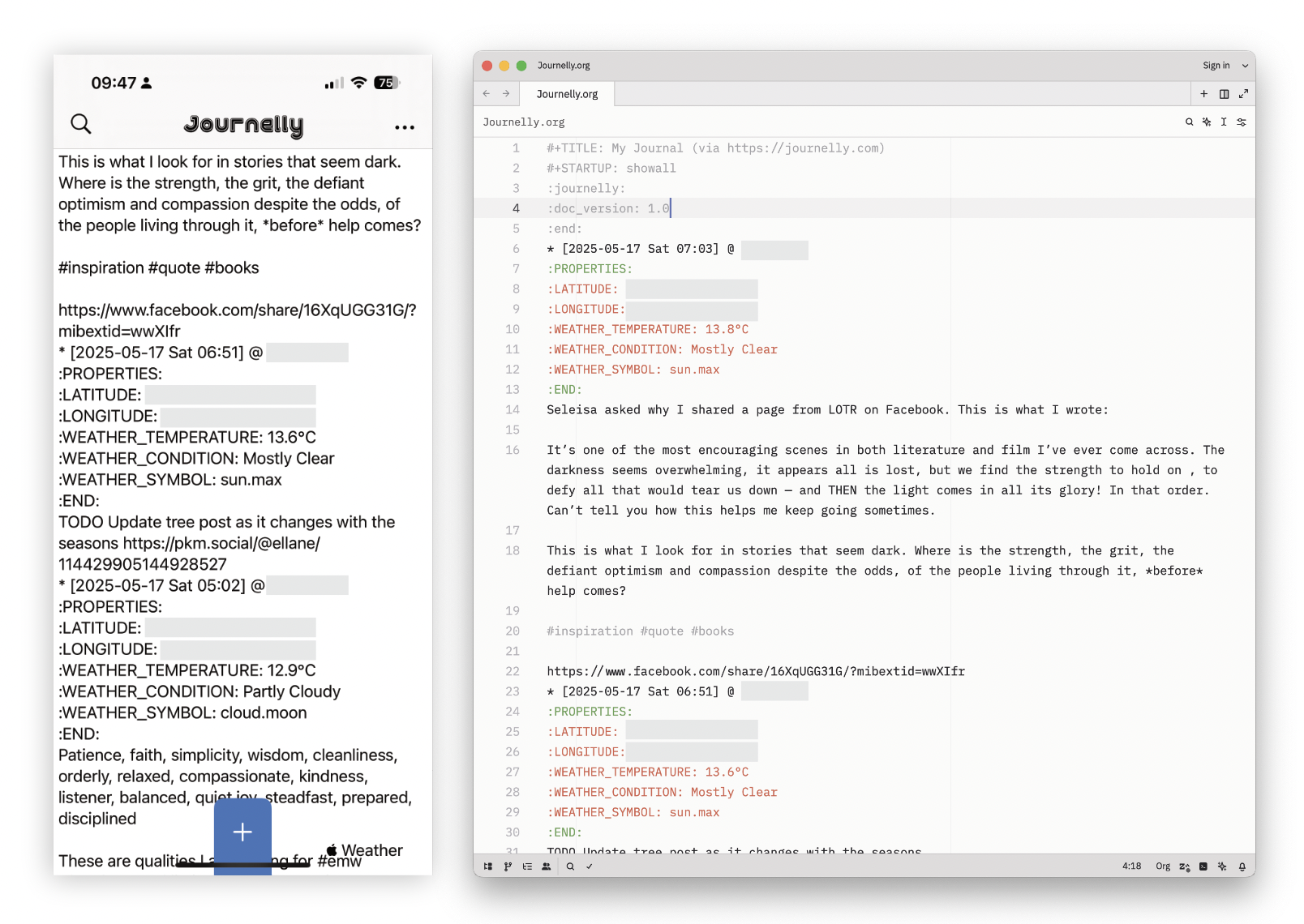The width and height of the screenshot is (1304, 924).
Task: Tap the Wi-Fi indicator in phone status bar
Action: pyautogui.click(x=358, y=83)
